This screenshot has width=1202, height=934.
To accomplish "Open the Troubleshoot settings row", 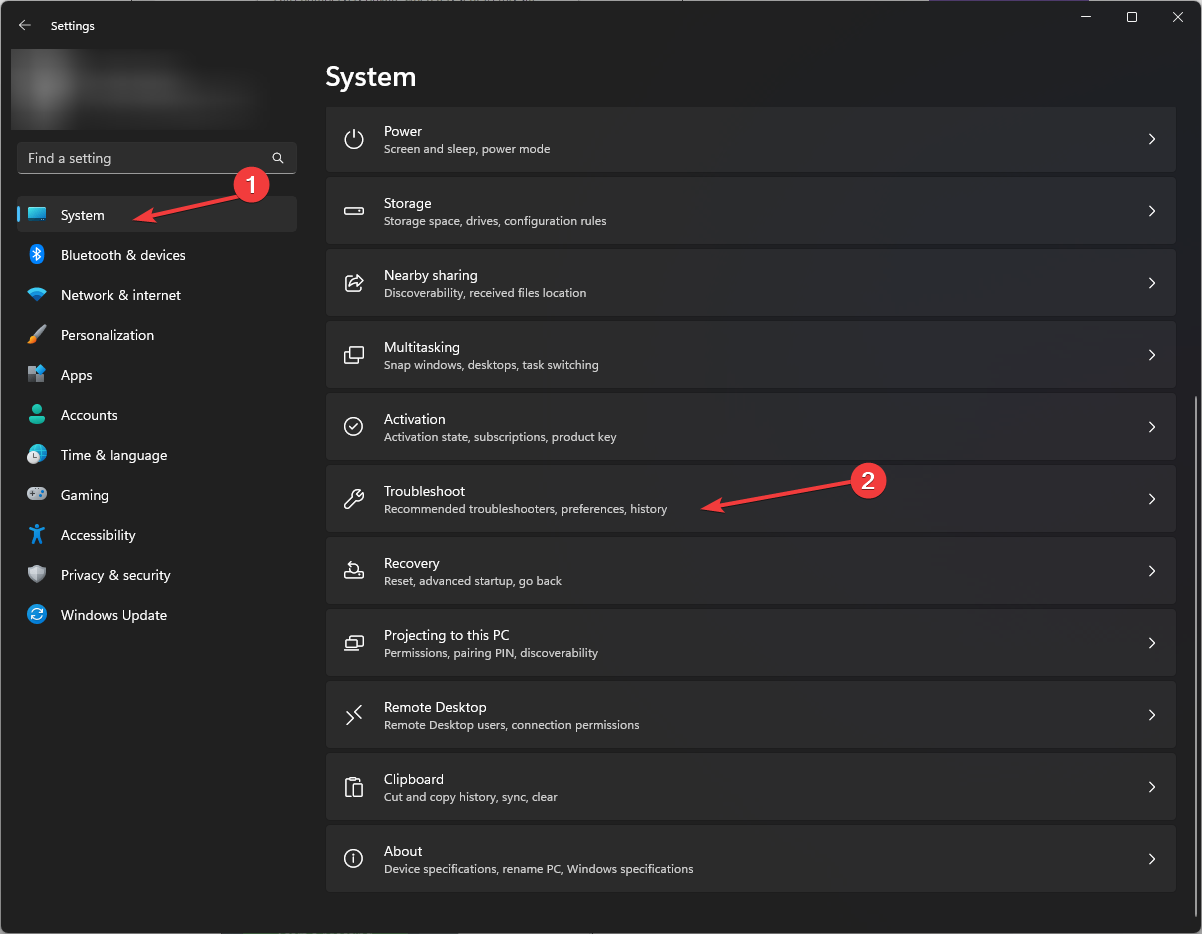I will pos(750,499).
